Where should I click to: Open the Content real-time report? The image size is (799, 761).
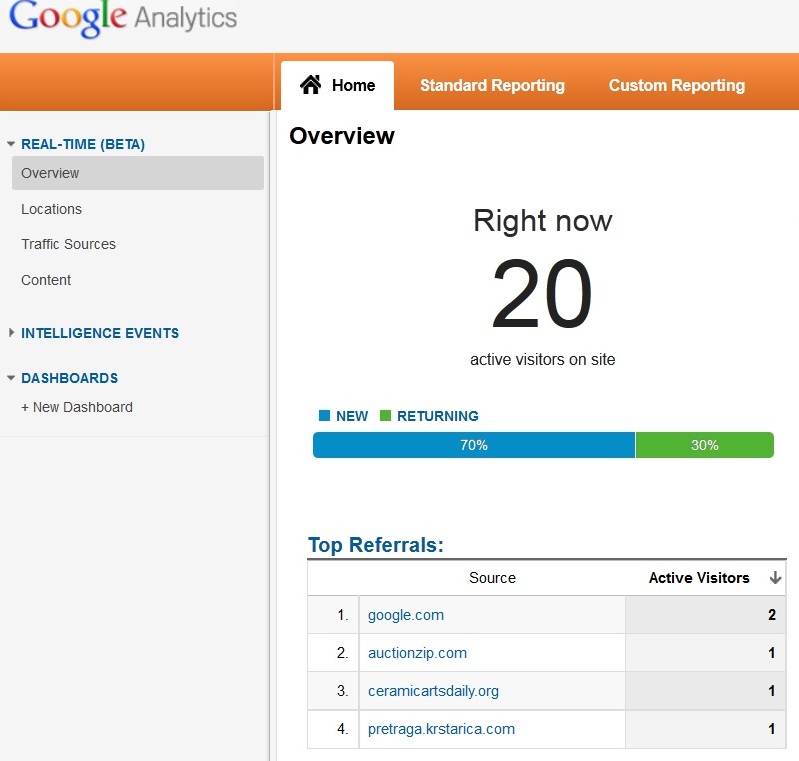click(46, 280)
